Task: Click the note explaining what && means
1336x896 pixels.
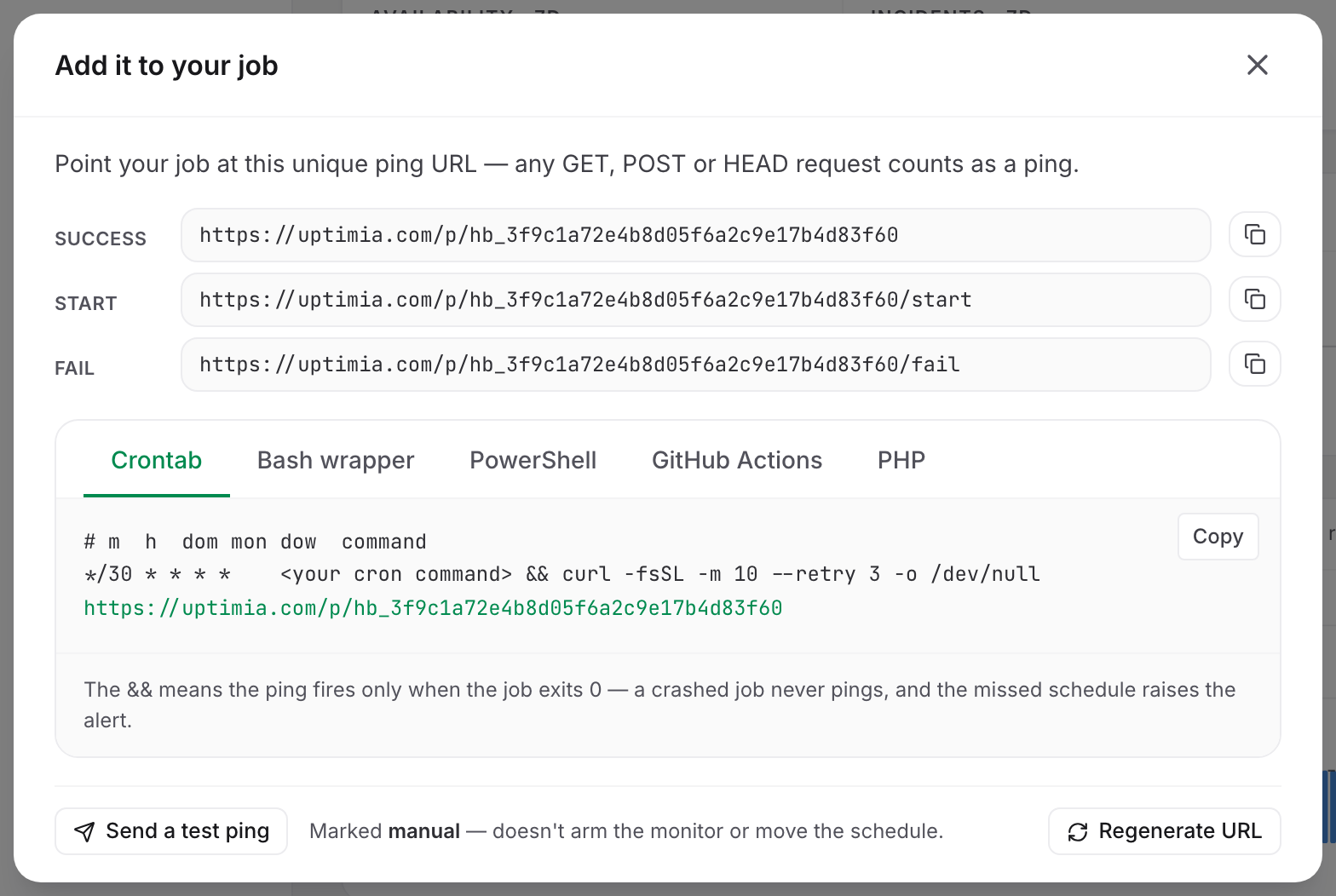Action: pyautogui.click(x=659, y=705)
